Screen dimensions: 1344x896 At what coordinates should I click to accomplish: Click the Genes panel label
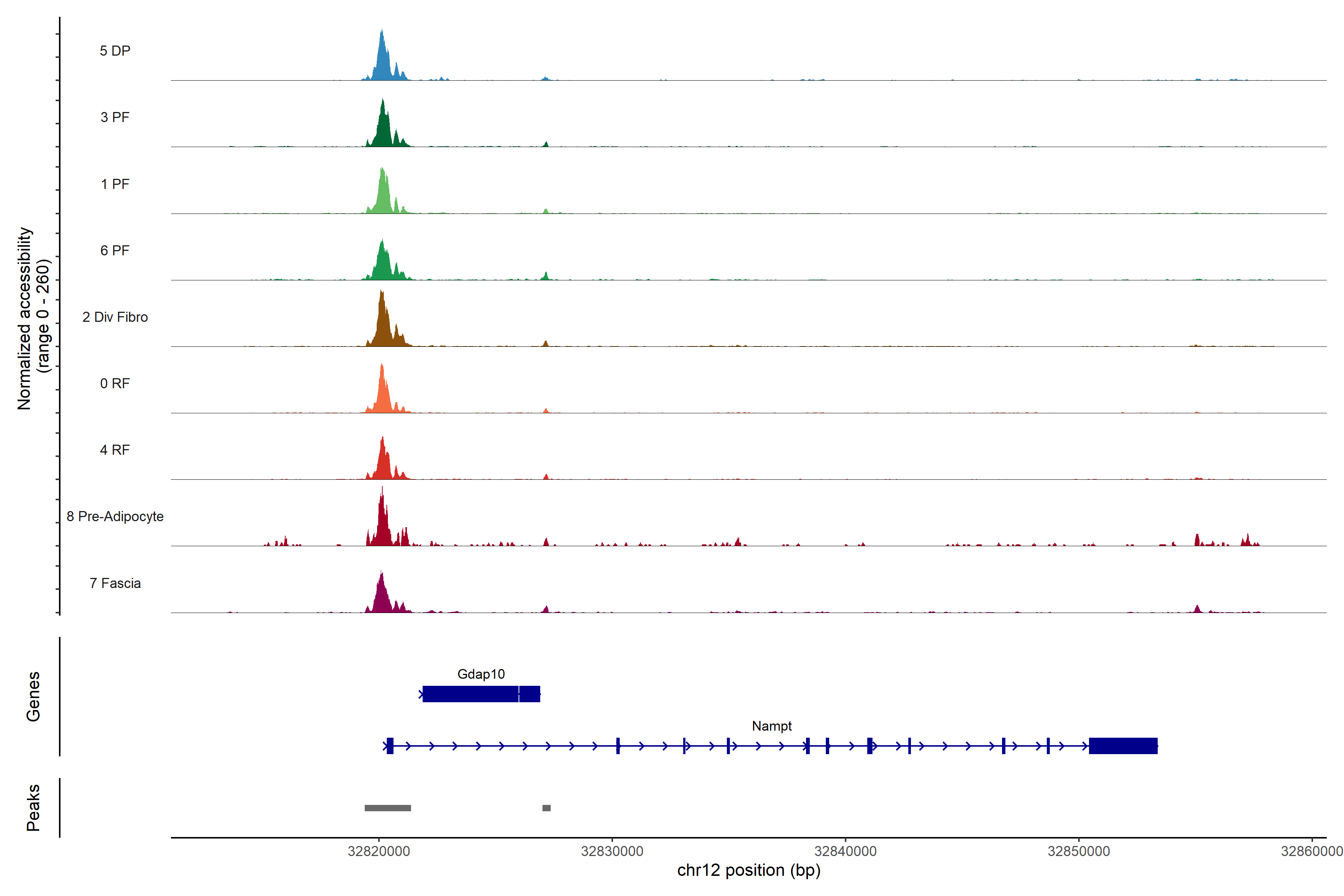click(33, 696)
